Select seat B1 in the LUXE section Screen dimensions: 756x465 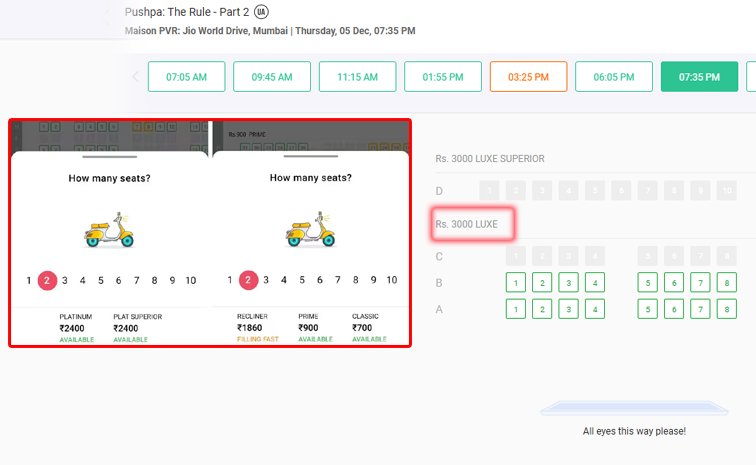click(x=516, y=283)
